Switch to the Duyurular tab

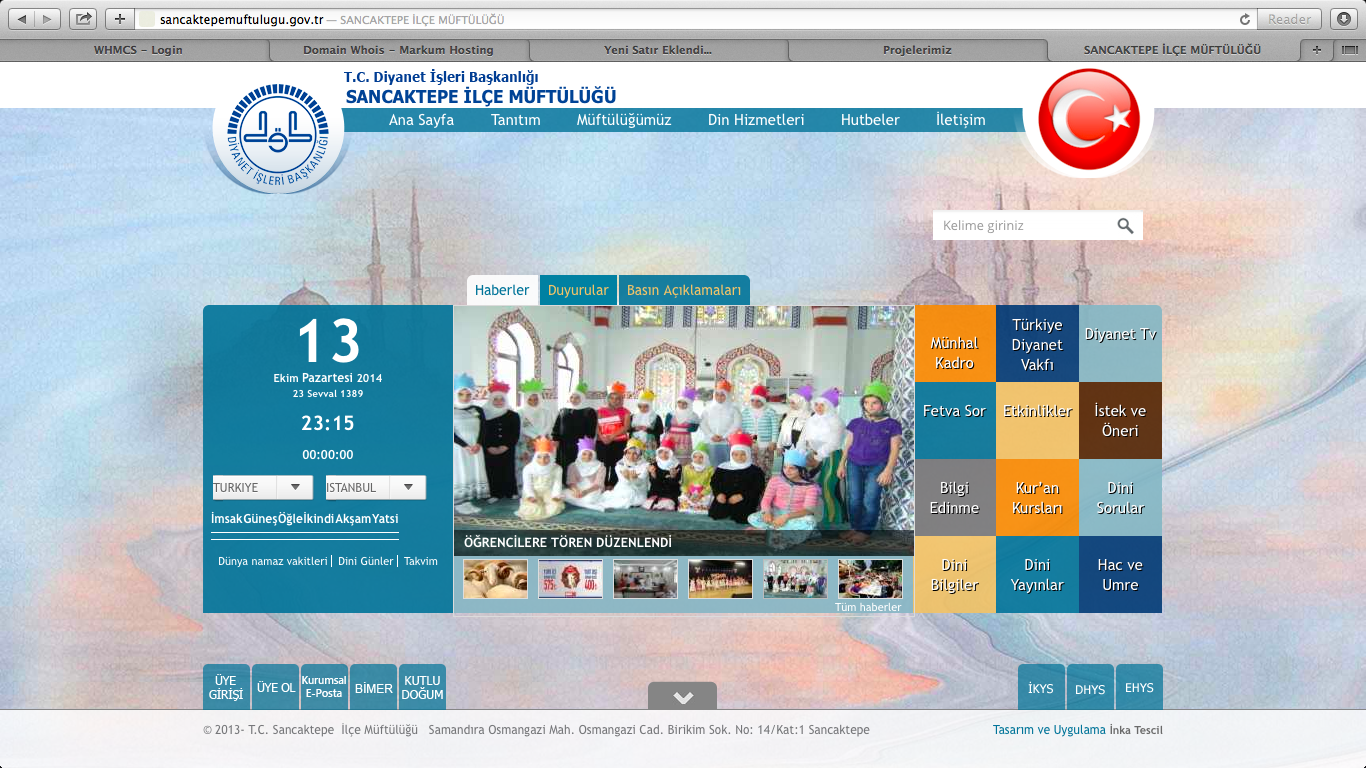point(578,291)
